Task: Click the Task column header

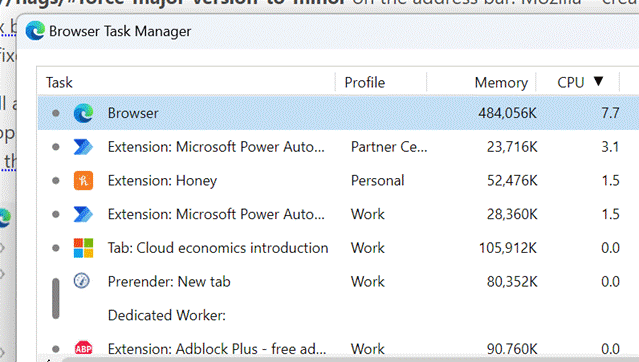Action: click(x=59, y=82)
